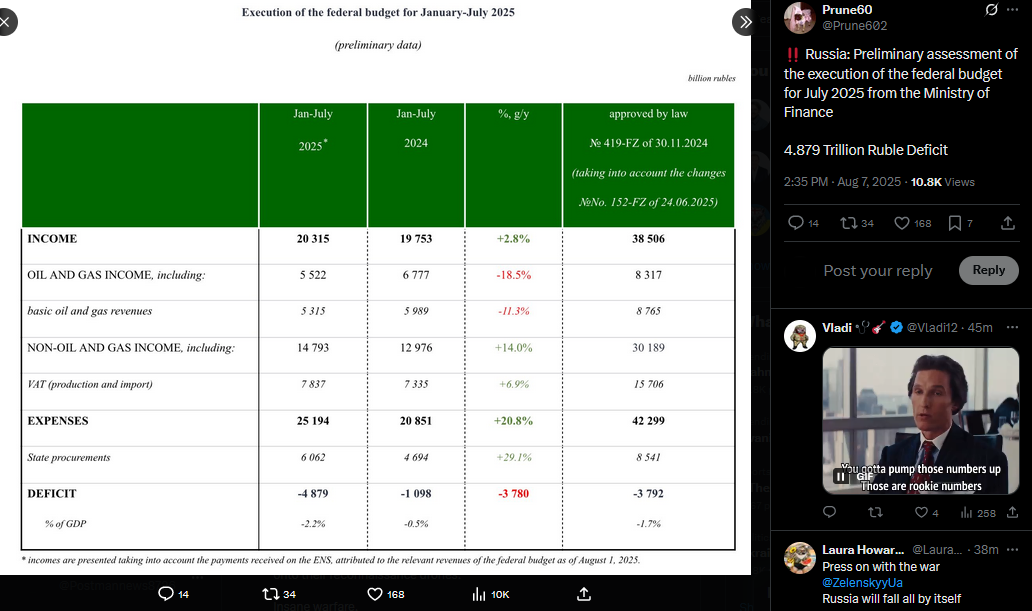Viewport: 1032px width, 611px height.
Task: Click the -18.5% oil and gas value
Action: (x=513, y=275)
